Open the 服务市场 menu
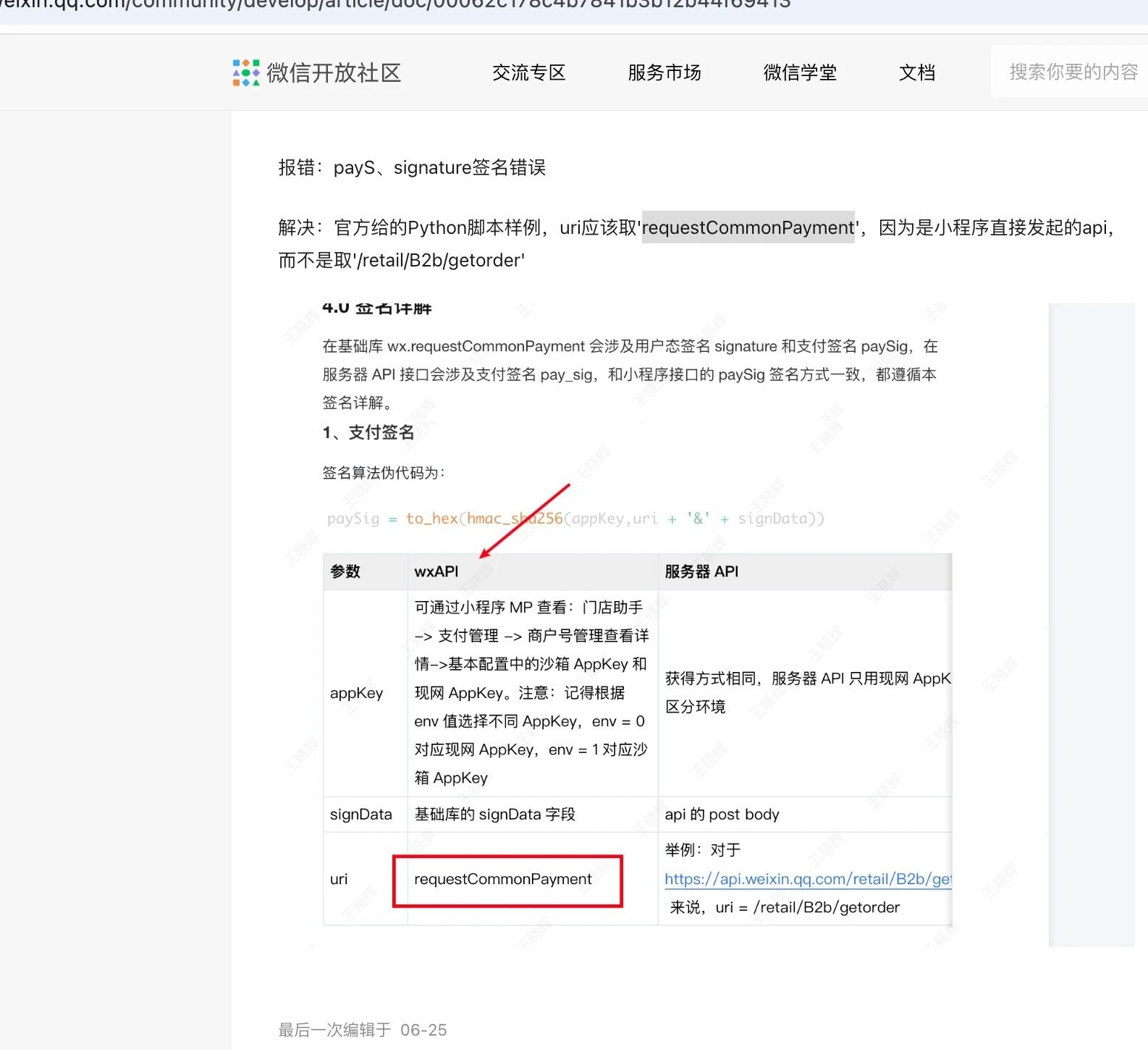Image resolution: width=1148 pixels, height=1050 pixels. pyautogui.click(x=664, y=72)
